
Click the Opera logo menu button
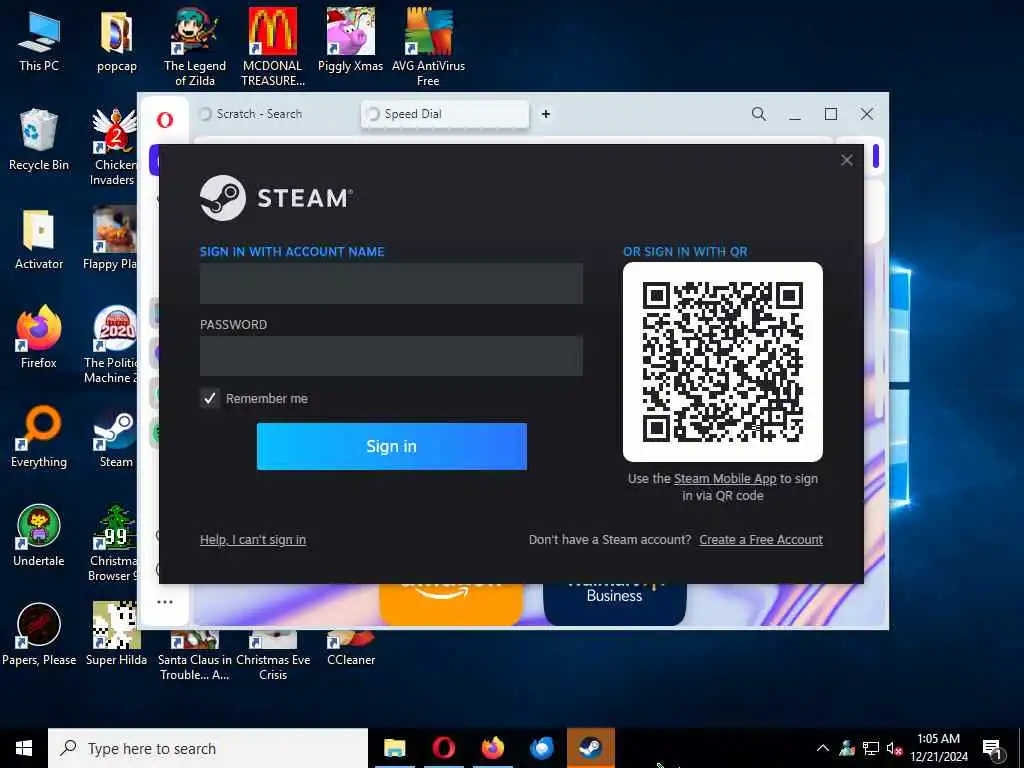tap(165, 120)
